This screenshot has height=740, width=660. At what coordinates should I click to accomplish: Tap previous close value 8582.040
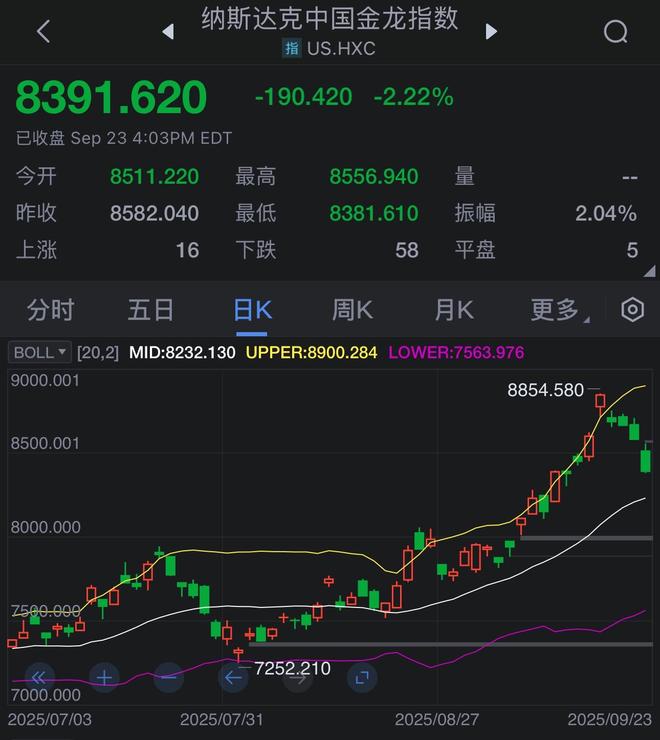click(x=154, y=213)
